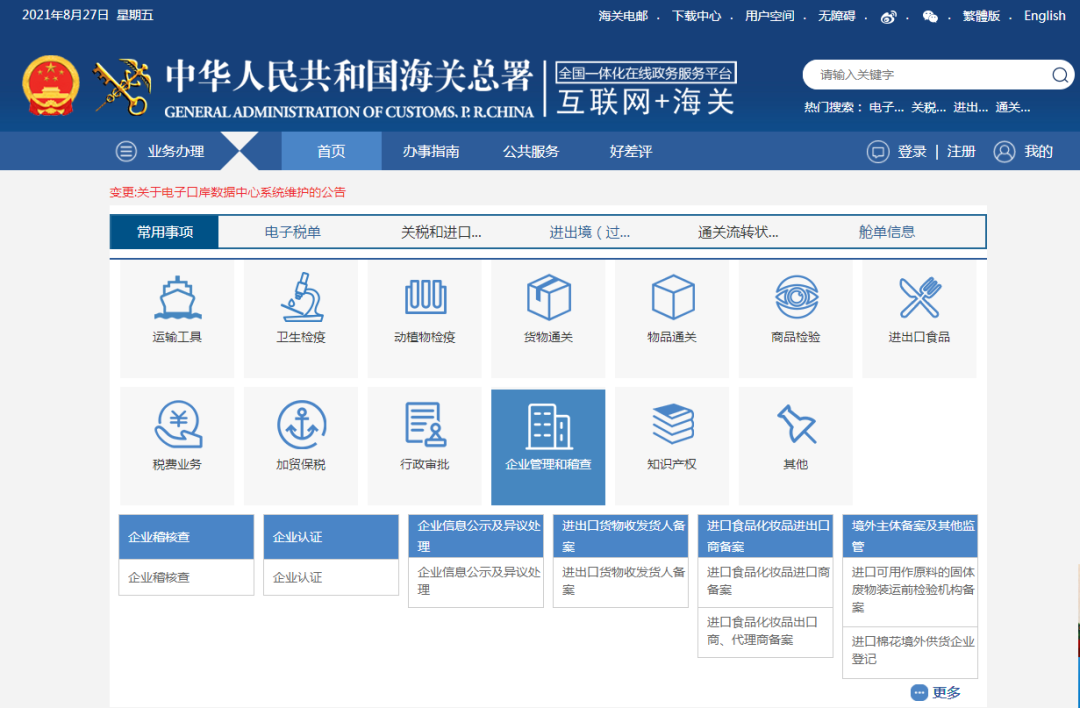The image size is (1080, 708).
Task: Open the 卫生检疫 microscope icon
Action: tap(302, 297)
